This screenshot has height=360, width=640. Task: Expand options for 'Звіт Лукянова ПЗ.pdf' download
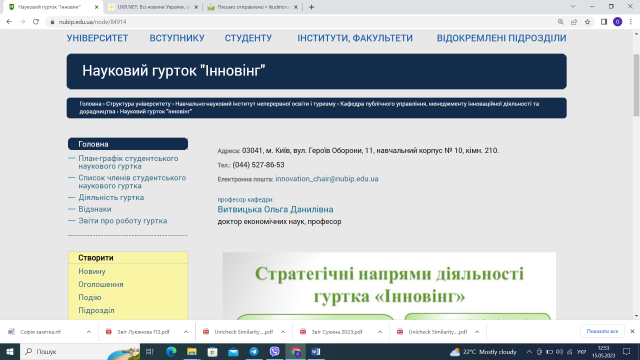186,332
